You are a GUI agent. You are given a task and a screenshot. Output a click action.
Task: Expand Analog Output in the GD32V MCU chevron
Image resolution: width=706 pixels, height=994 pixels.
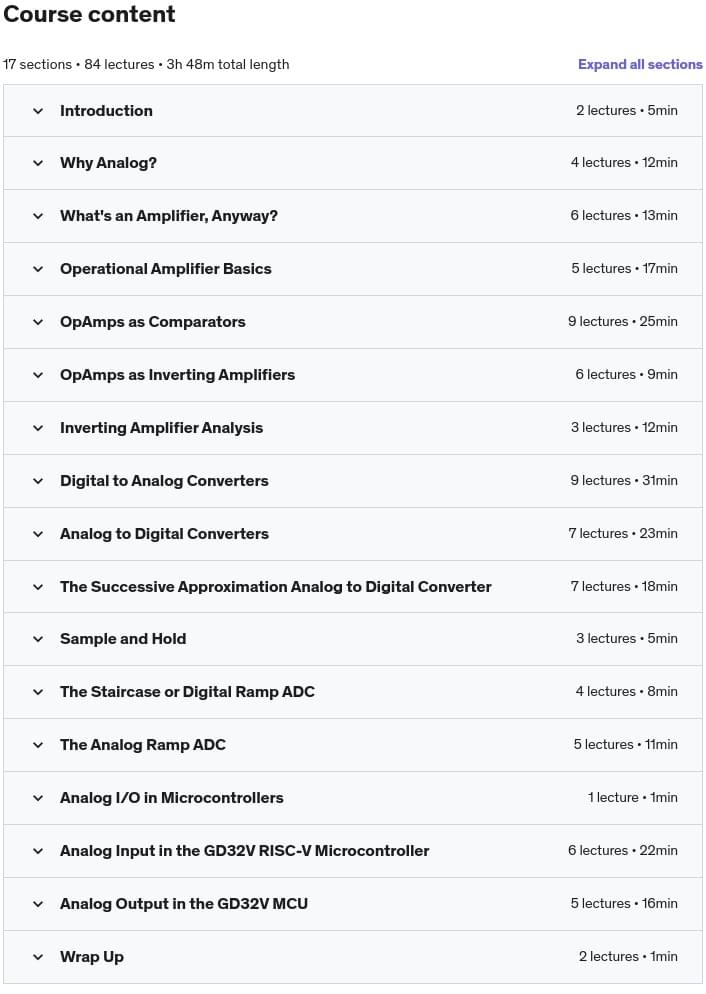point(38,904)
